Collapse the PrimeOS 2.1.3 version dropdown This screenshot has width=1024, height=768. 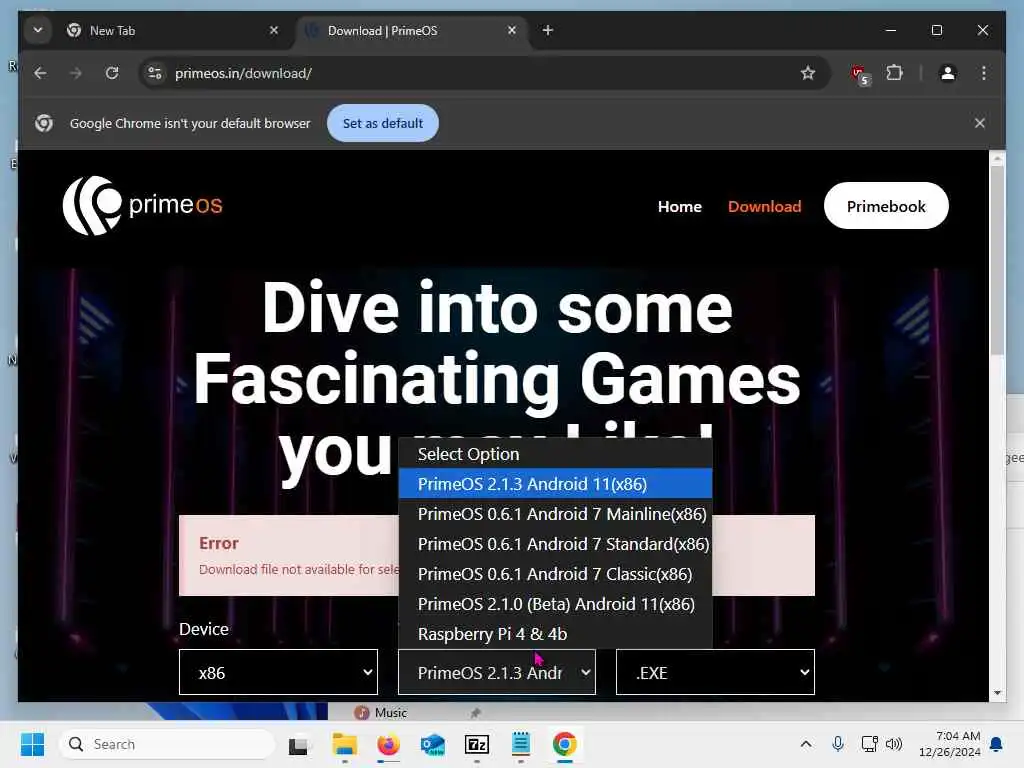coord(497,672)
